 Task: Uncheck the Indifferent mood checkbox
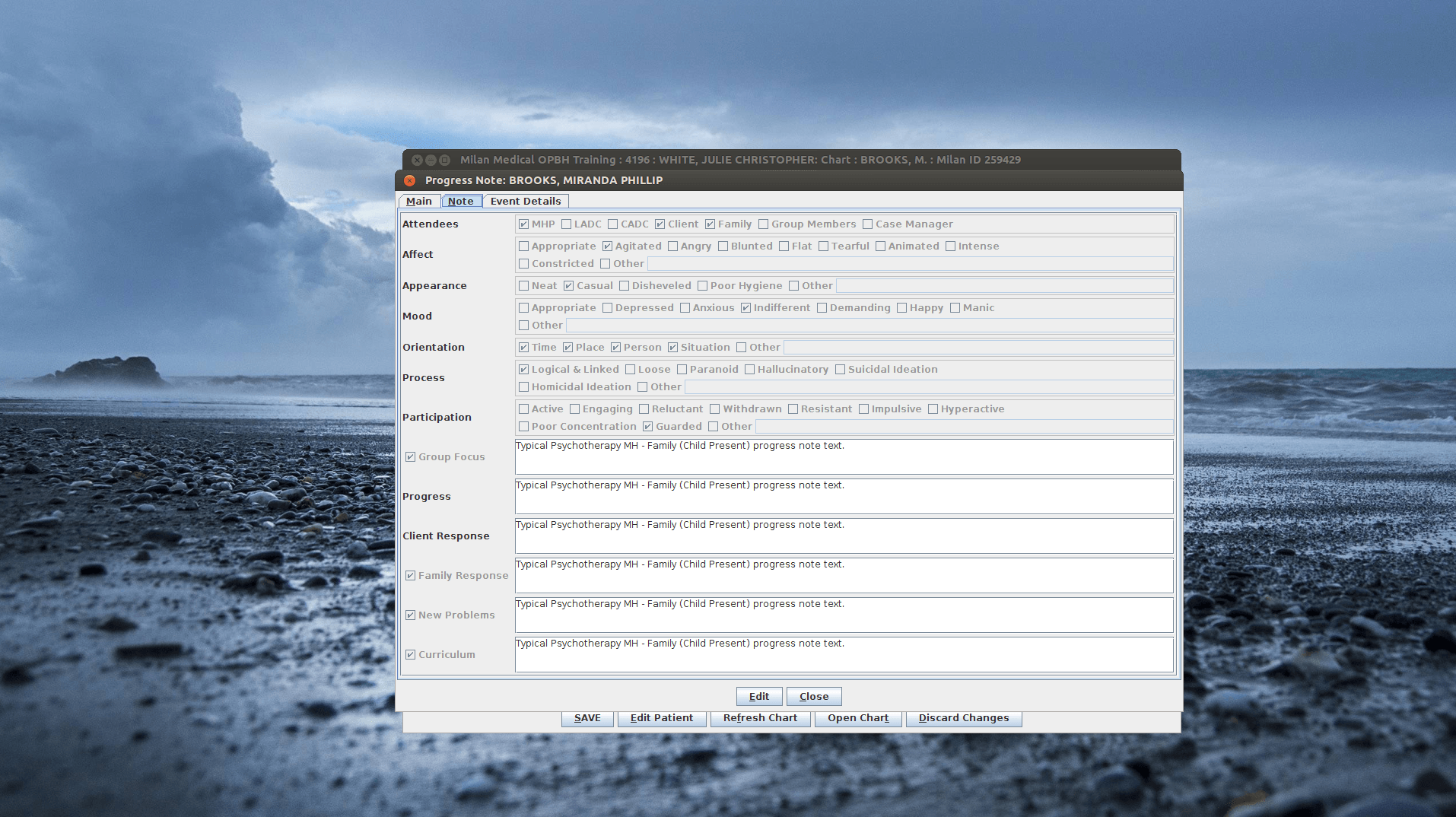(x=745, y=307)
